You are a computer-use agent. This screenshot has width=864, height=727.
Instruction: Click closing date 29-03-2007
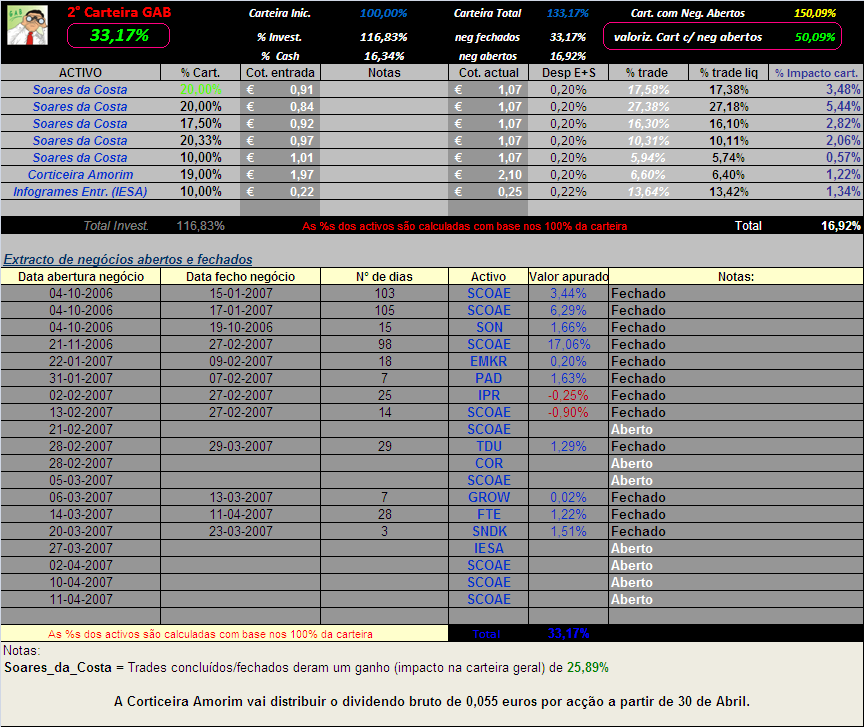pyautogui.click(x=241, y=446)
